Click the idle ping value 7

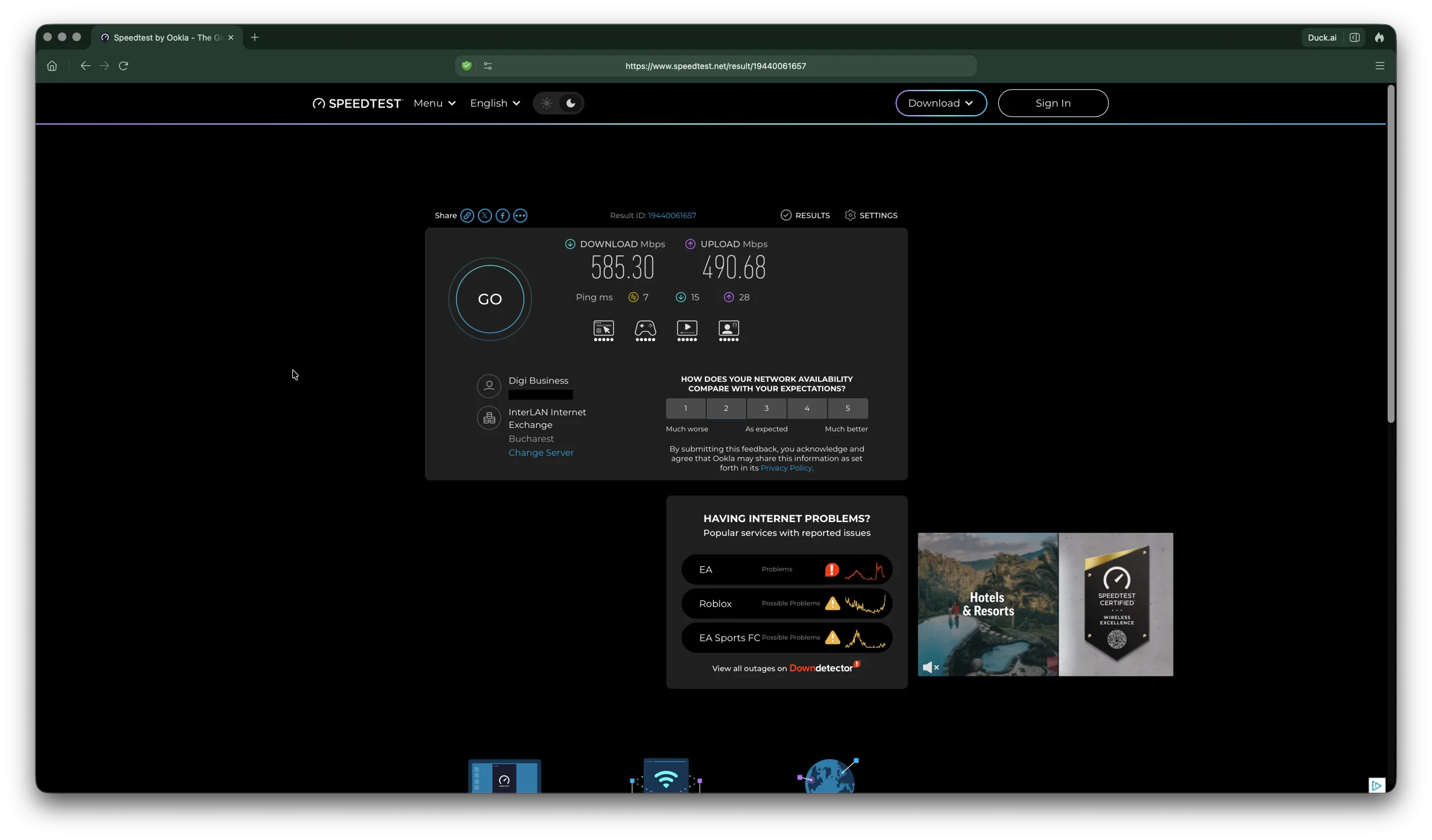(646, 297)
